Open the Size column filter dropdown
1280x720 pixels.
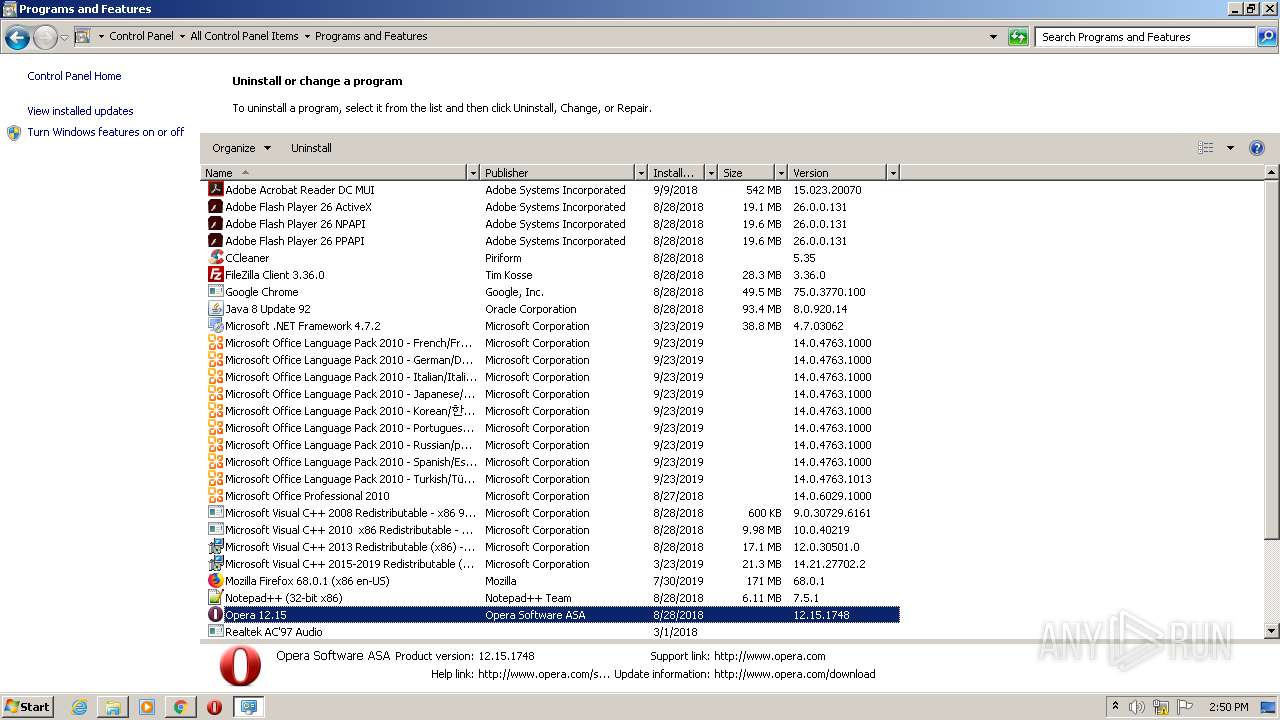tap(781, 173)
